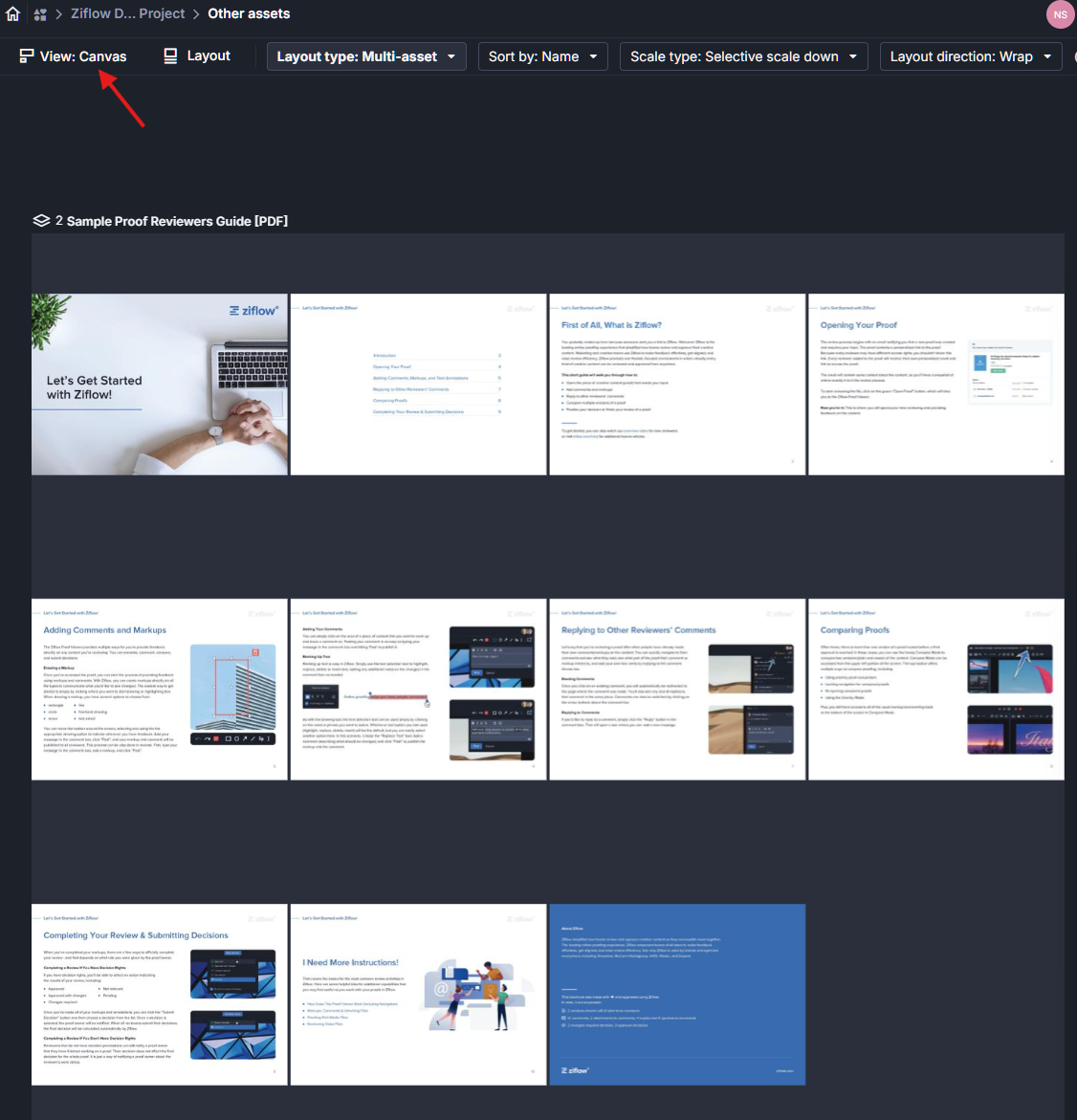Open the cover page Let's Get Started thumbnail
Viewport: 1077px width, 1120px height.
coord(160,384)
